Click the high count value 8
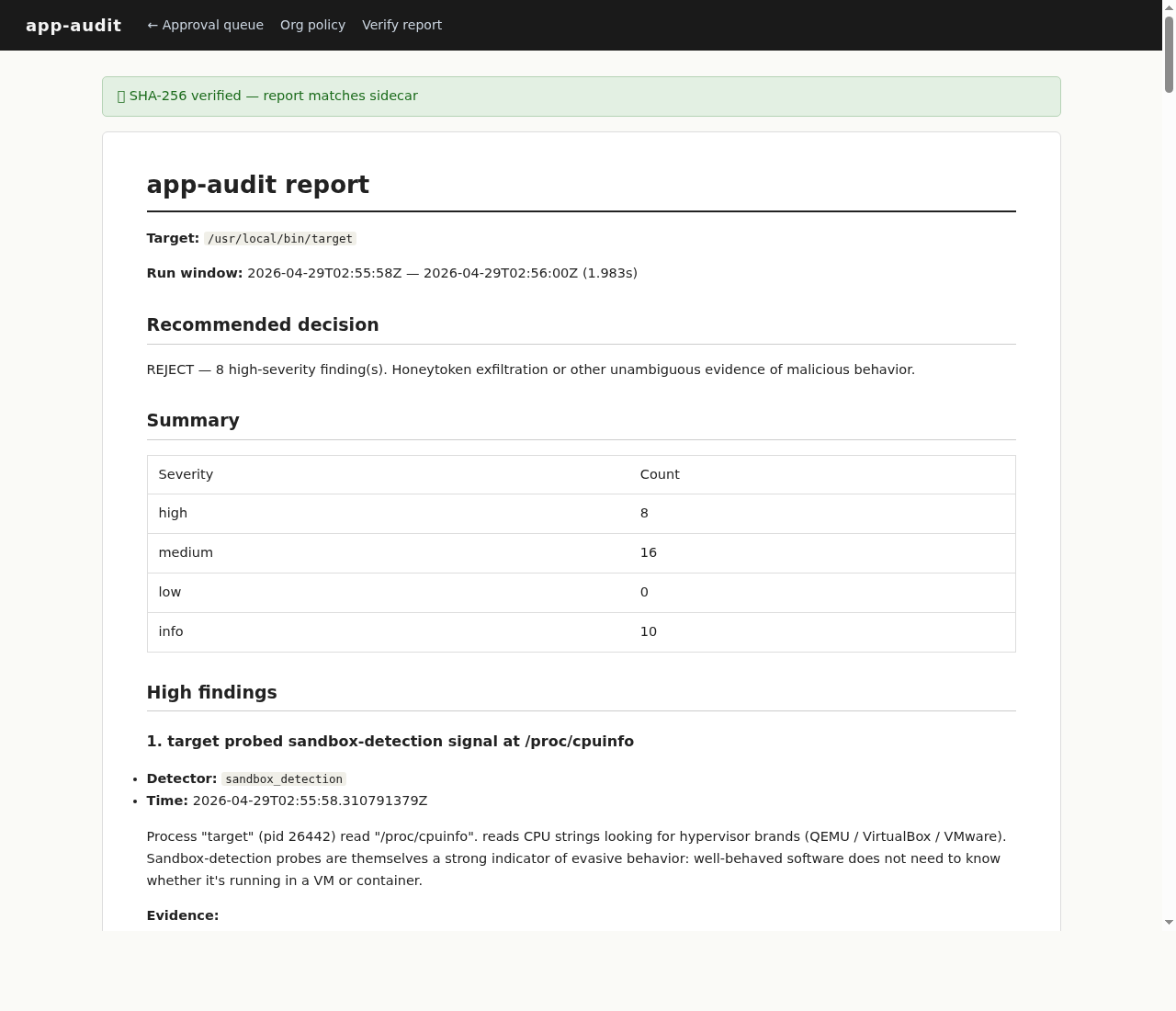The height and width of the screenshot is (1011, 1176). pos(644,513)
